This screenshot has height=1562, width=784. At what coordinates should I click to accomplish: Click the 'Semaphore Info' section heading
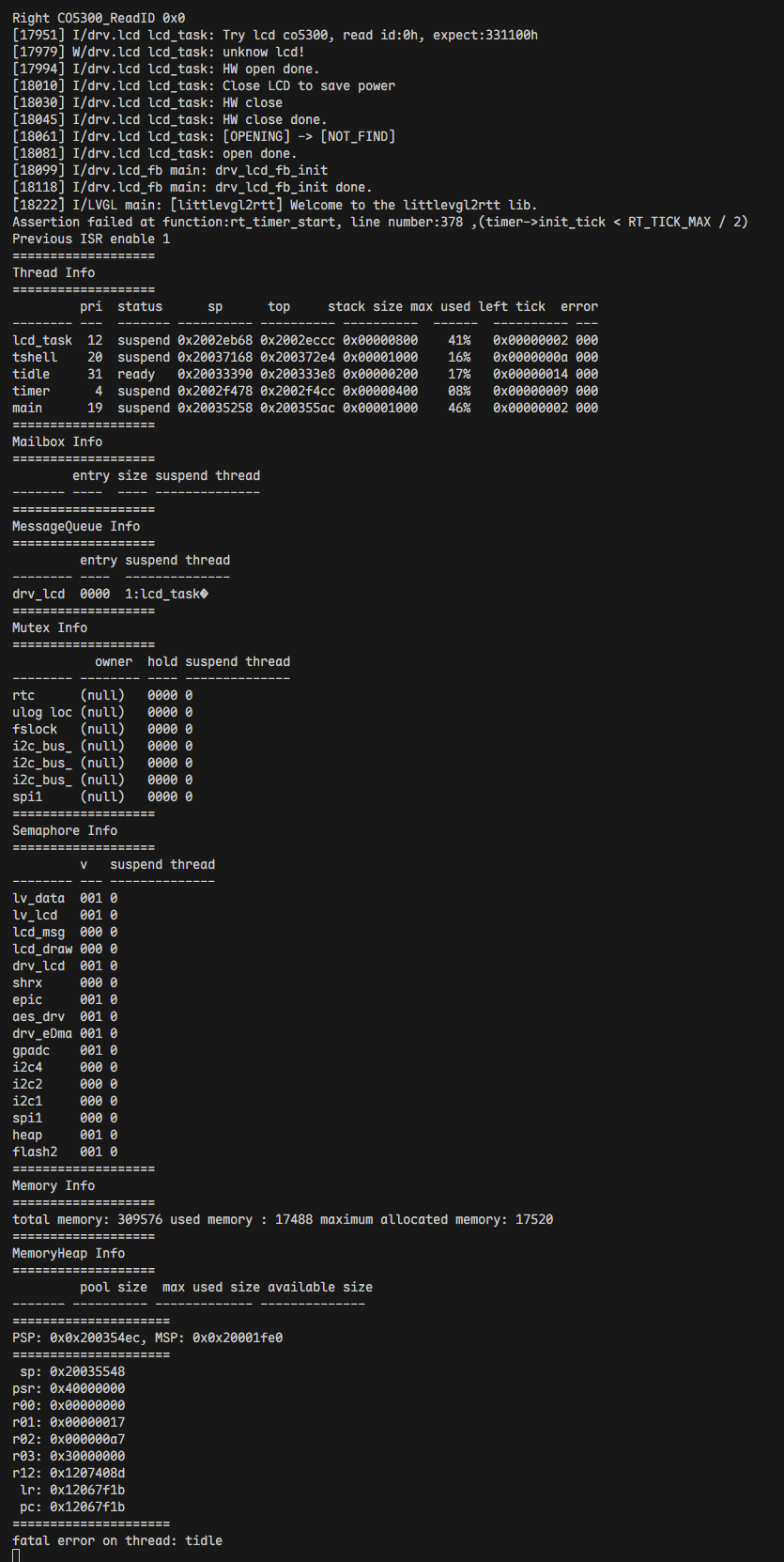65,830
